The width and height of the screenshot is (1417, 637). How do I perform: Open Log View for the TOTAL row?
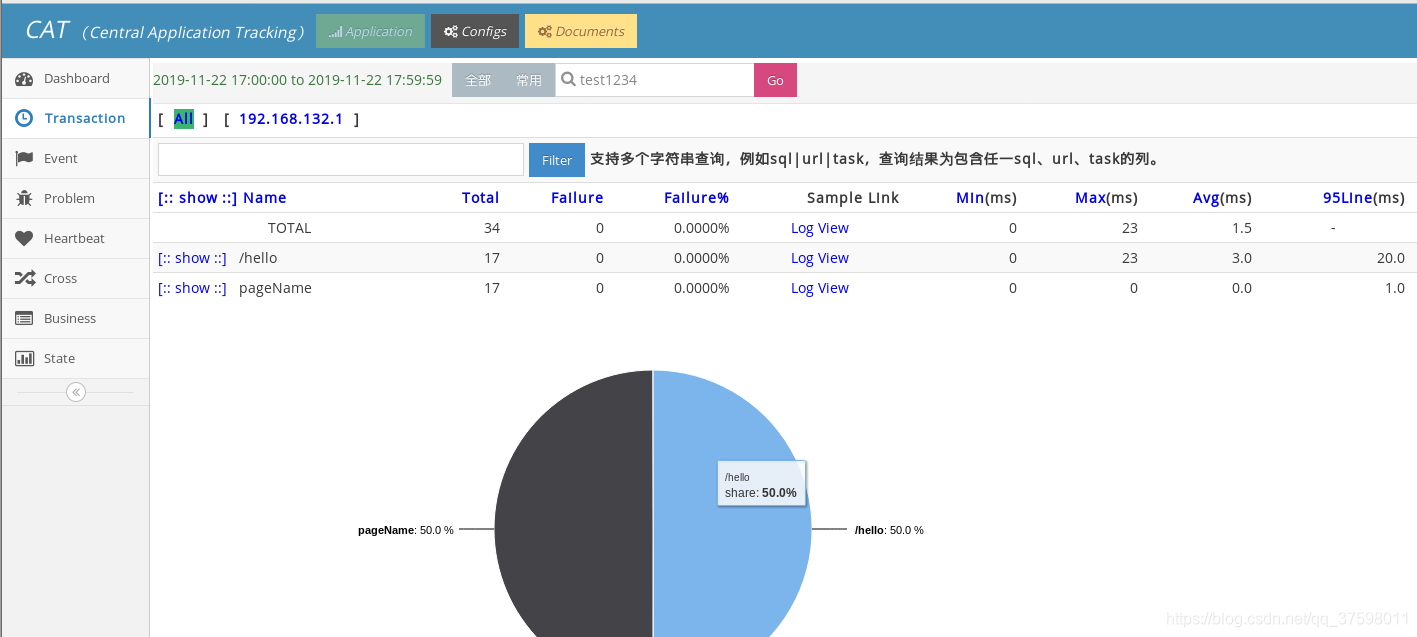[819, 227]
